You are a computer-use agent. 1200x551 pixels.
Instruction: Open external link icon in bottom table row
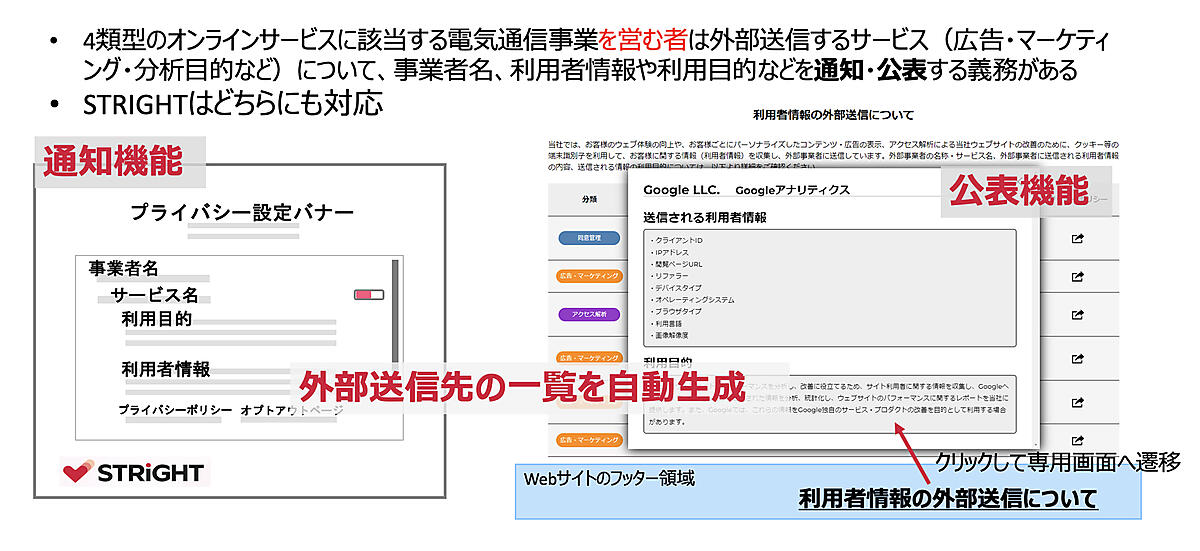1077,440
